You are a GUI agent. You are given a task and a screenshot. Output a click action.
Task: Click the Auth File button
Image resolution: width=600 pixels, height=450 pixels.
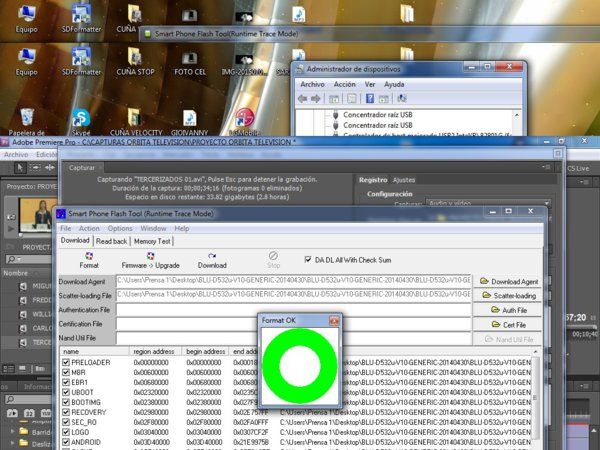click(509, 310)
